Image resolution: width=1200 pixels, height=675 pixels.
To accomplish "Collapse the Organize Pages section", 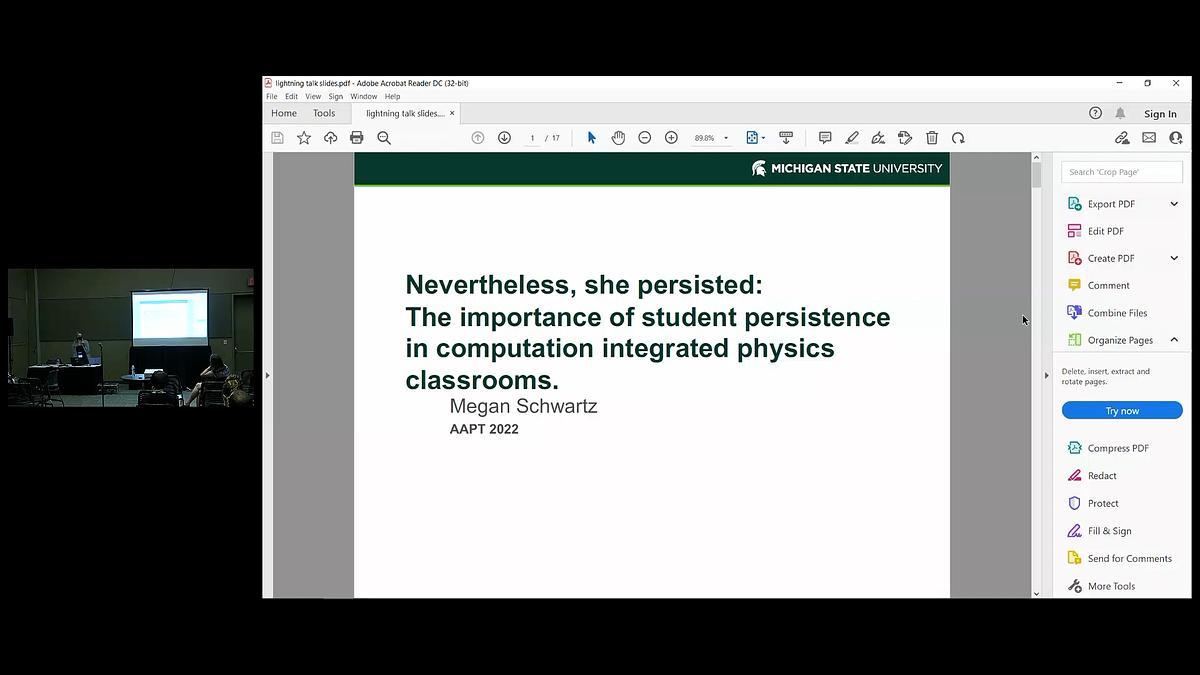I will click(1174, 340).
